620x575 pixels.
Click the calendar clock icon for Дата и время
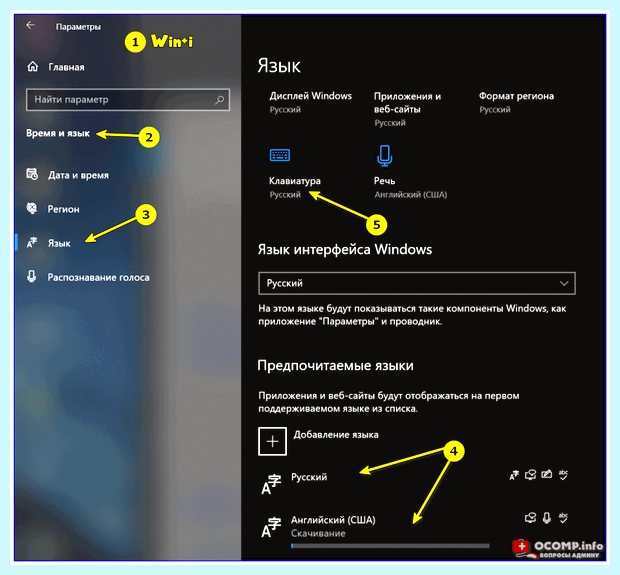[x=32, y=174]
